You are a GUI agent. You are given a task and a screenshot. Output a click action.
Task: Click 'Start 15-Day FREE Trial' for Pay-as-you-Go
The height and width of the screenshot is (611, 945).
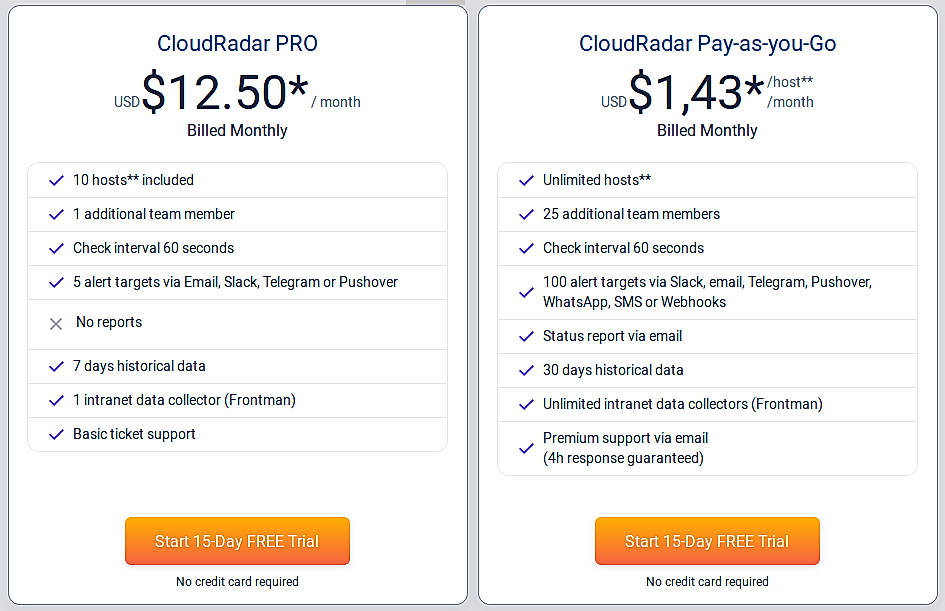coord(707,540)
